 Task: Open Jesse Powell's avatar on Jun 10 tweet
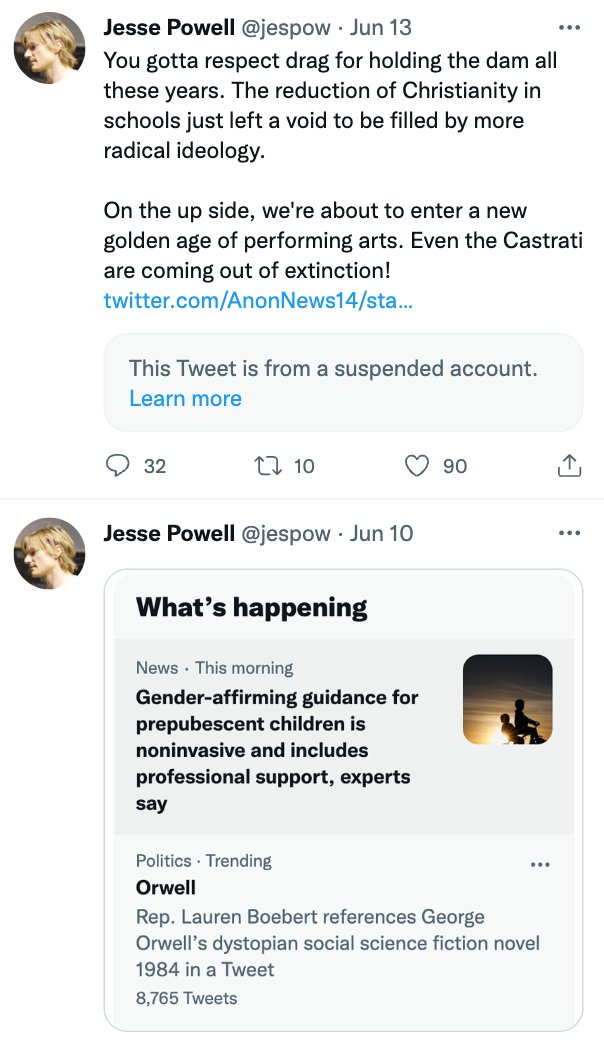click(50, 553)
